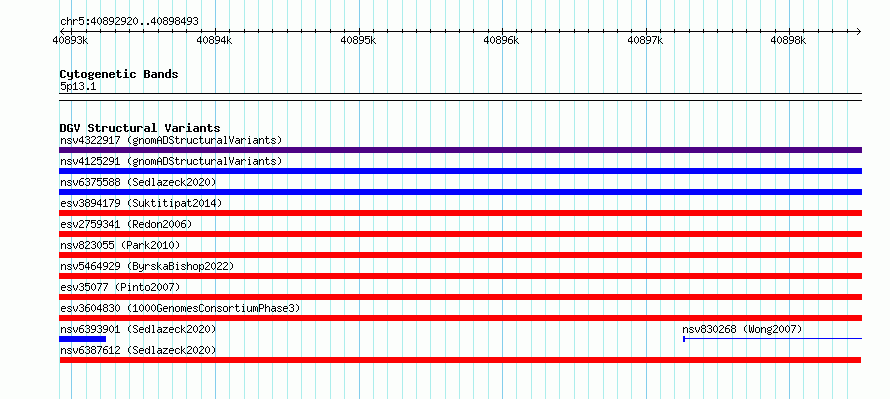Select the dark purple nsv4322917 variant bar
This screenshot has width=890, height=399.
tap(460, 150)
